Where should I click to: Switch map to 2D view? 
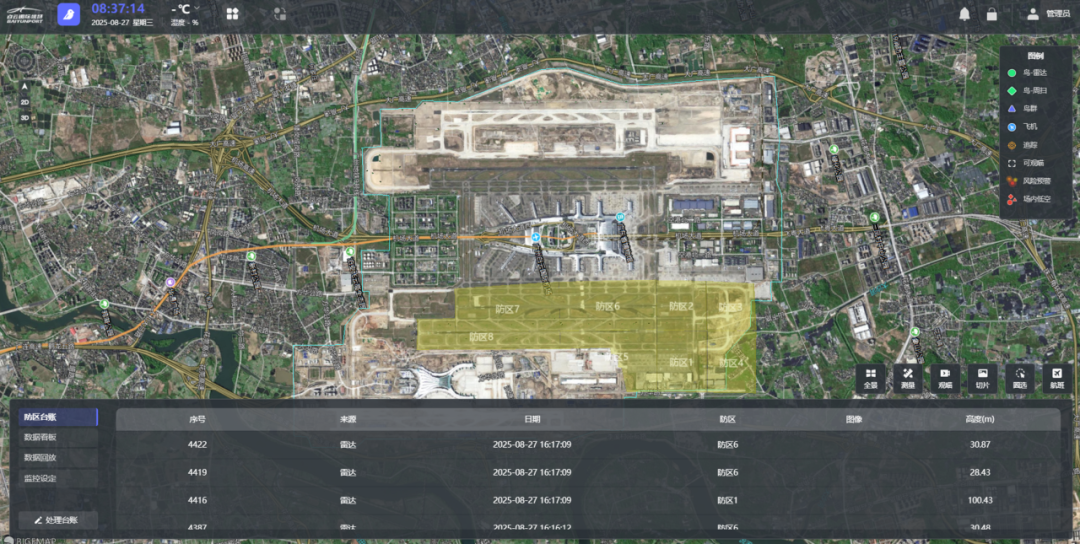point(25,102)
